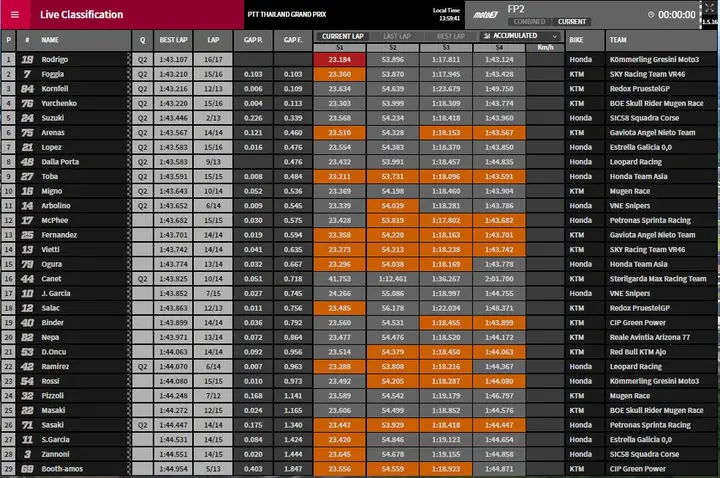720x478 pixels.
Task: Click position number 29
Action: pyautogui.click(x=8, y=469)
